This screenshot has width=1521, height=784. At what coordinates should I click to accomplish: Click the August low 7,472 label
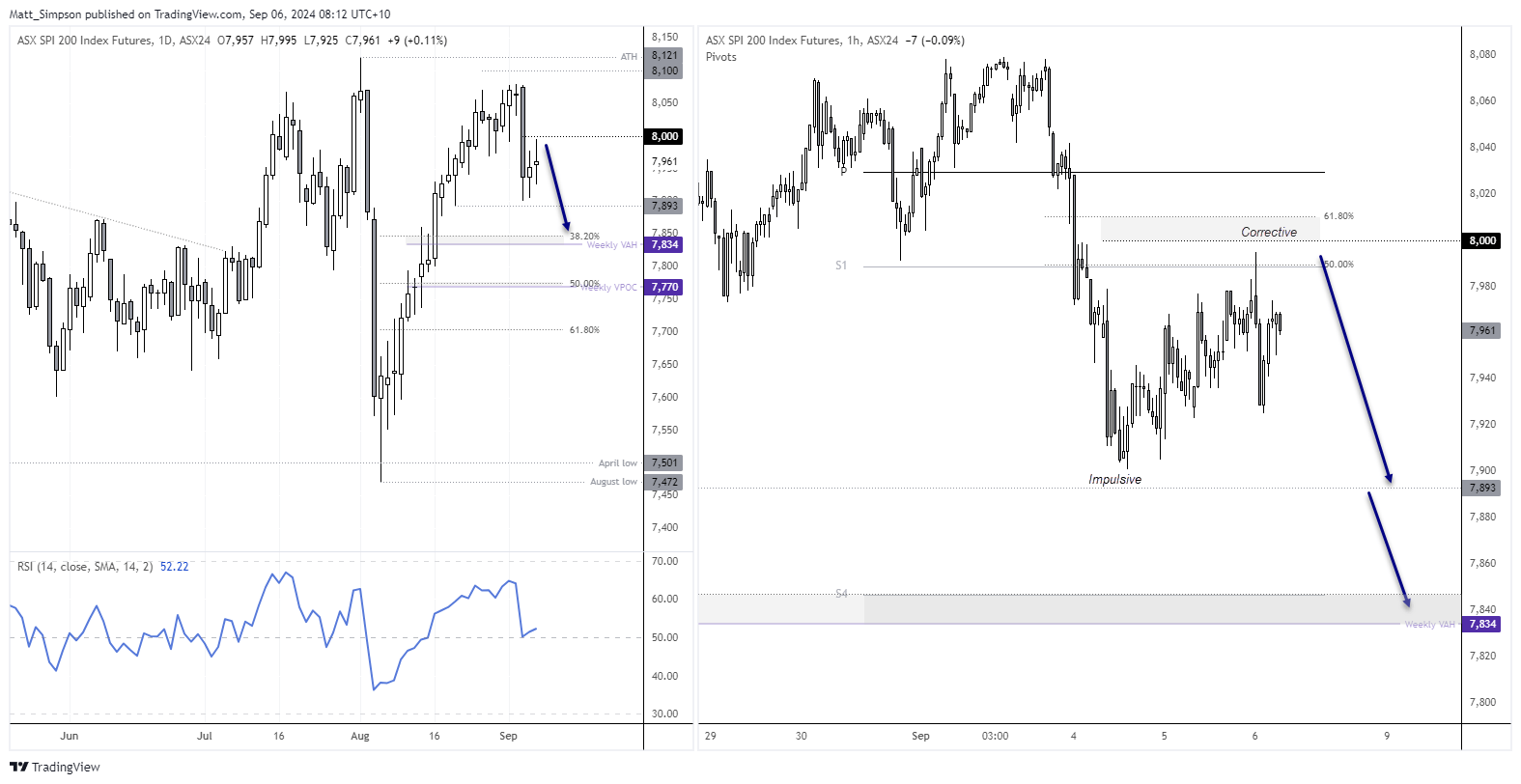pos(635,482)
